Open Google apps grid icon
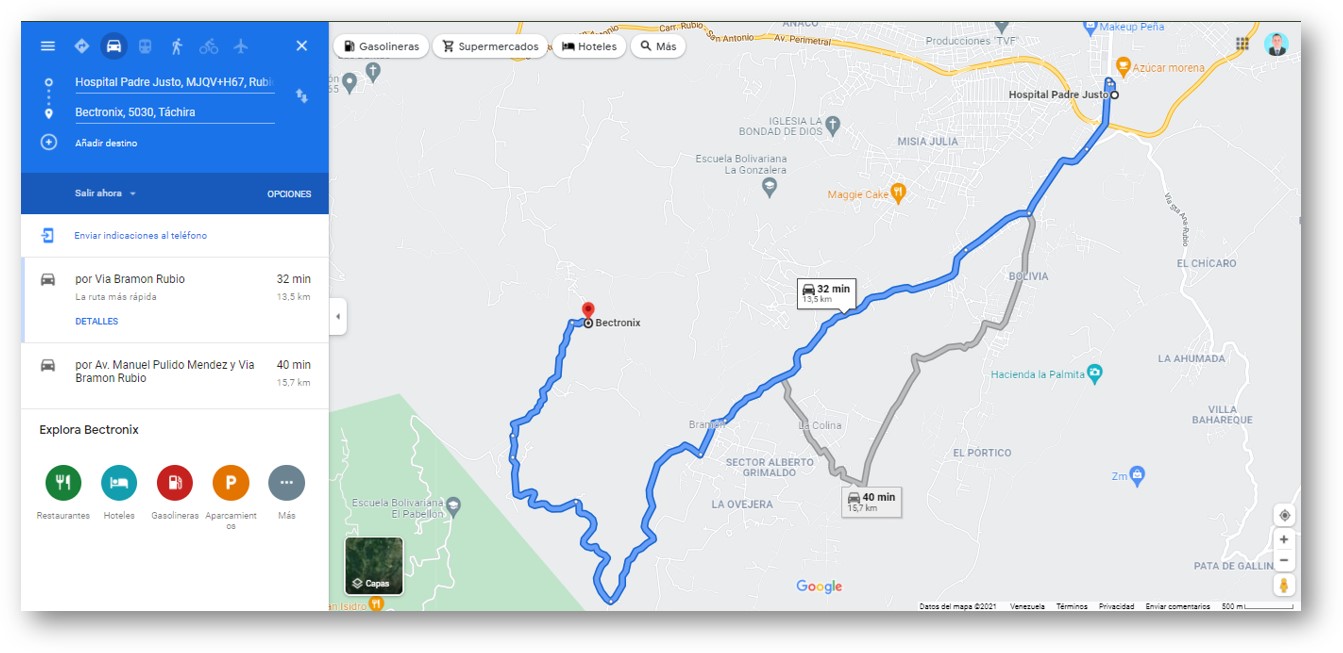 pos(1242,44)
